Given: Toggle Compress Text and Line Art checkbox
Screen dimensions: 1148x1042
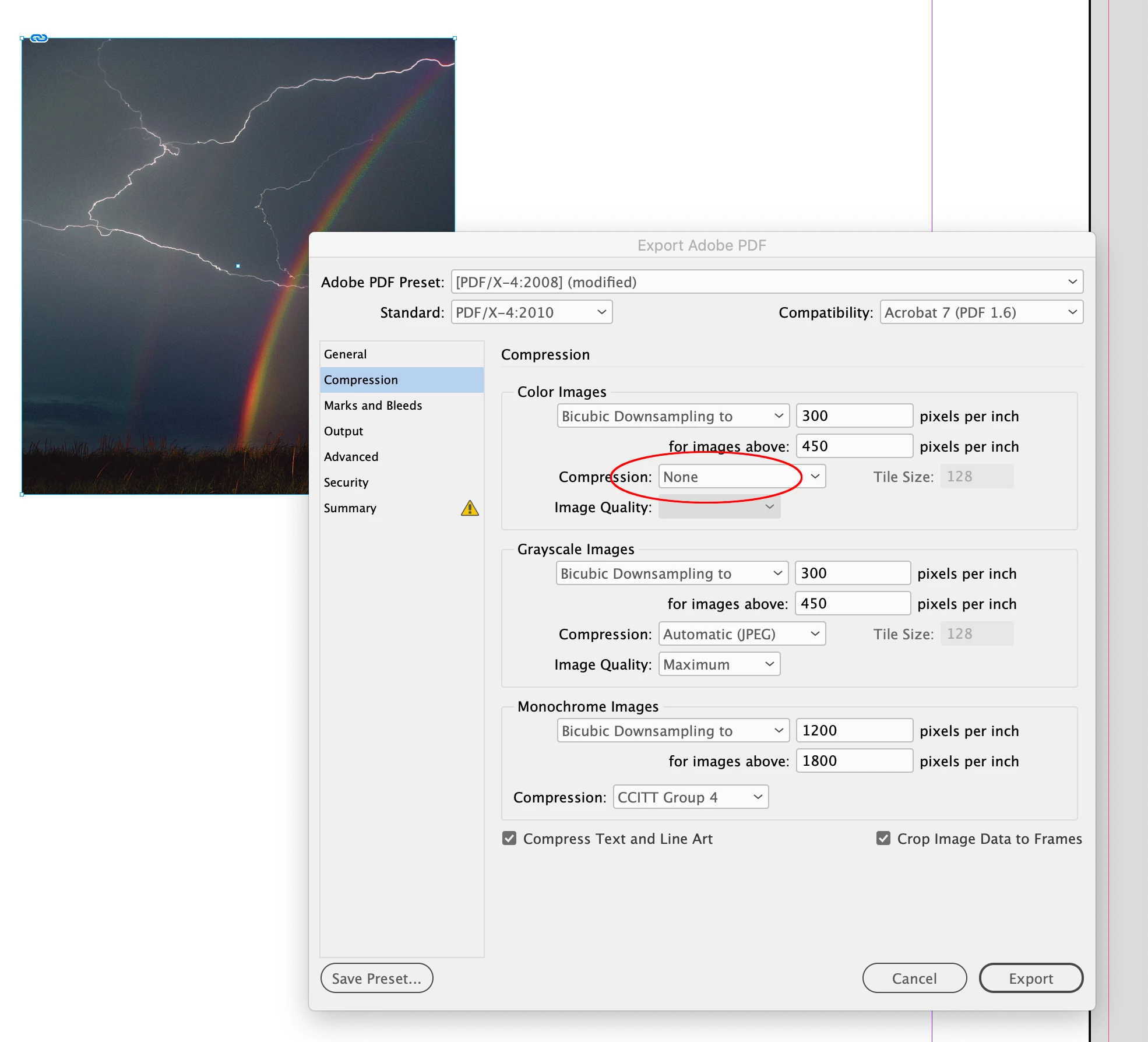Looking at the screenshot, I should [509, 839].
